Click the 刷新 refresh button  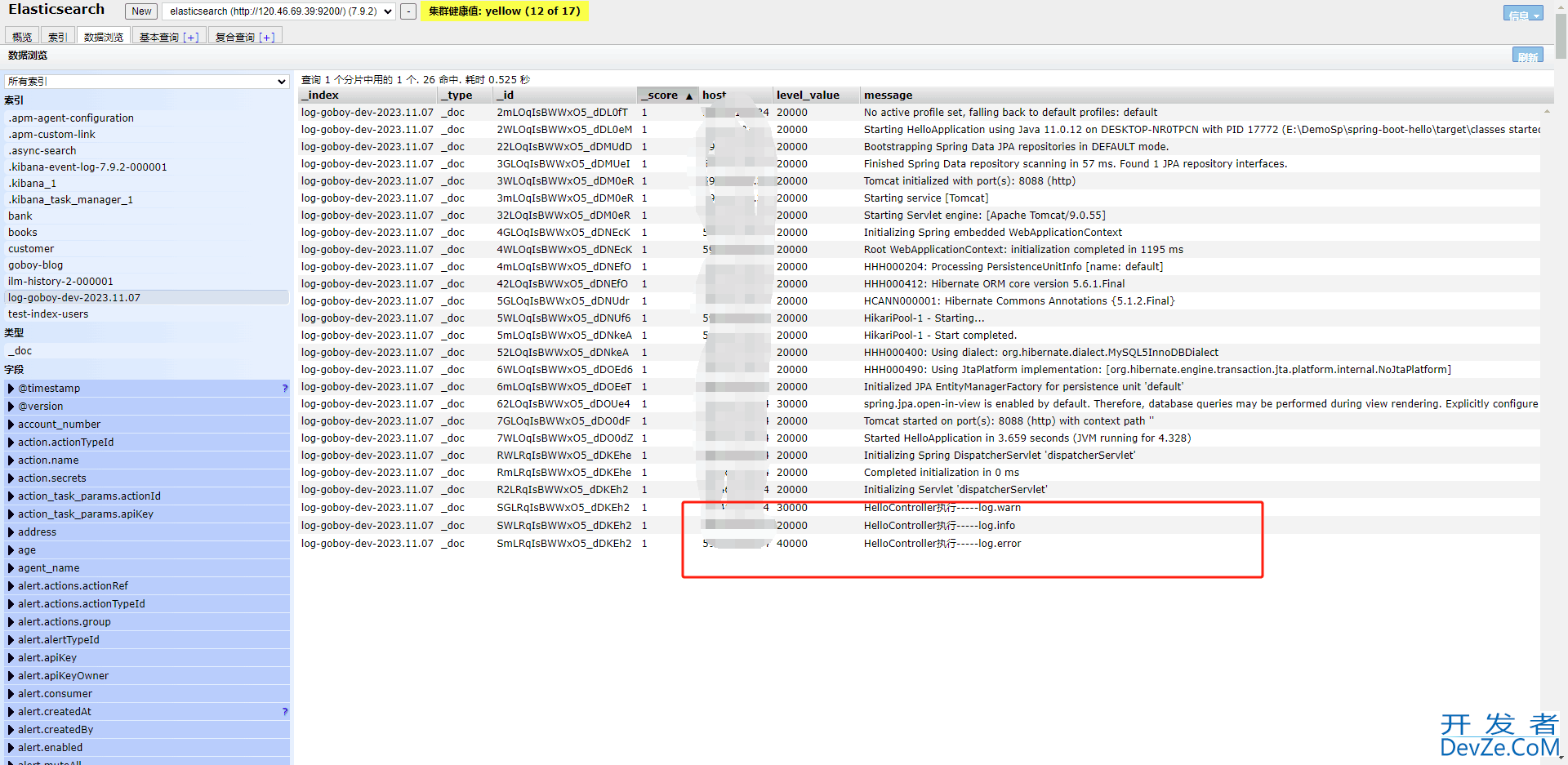click(x=1527, y=56)
